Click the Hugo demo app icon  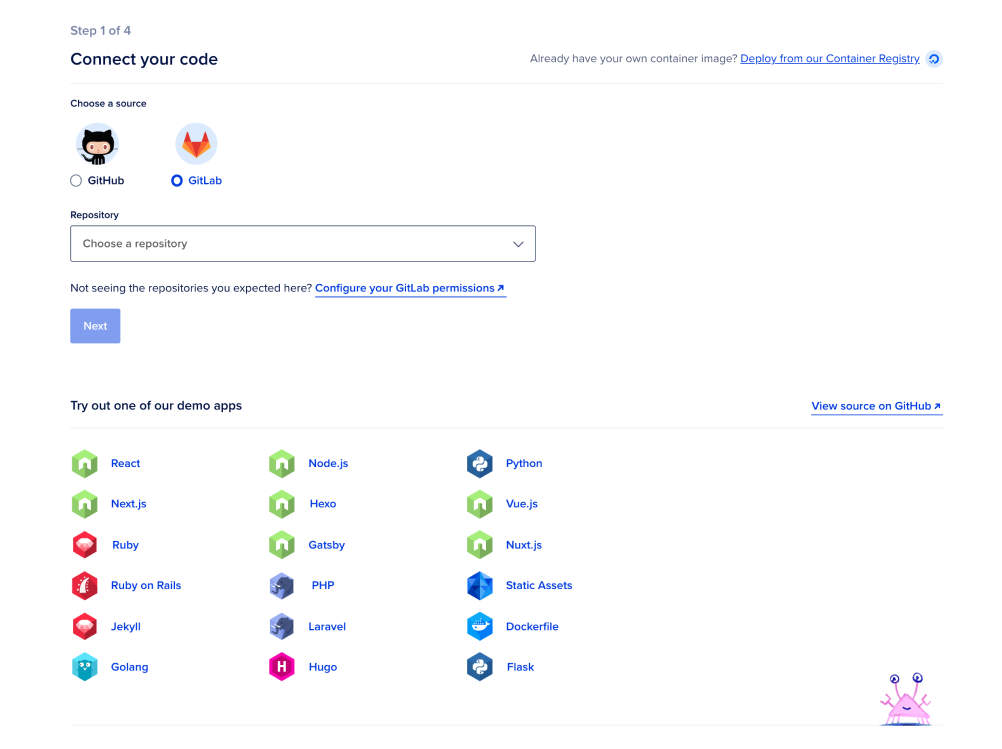pyautogui.click(x=282, y=667)
